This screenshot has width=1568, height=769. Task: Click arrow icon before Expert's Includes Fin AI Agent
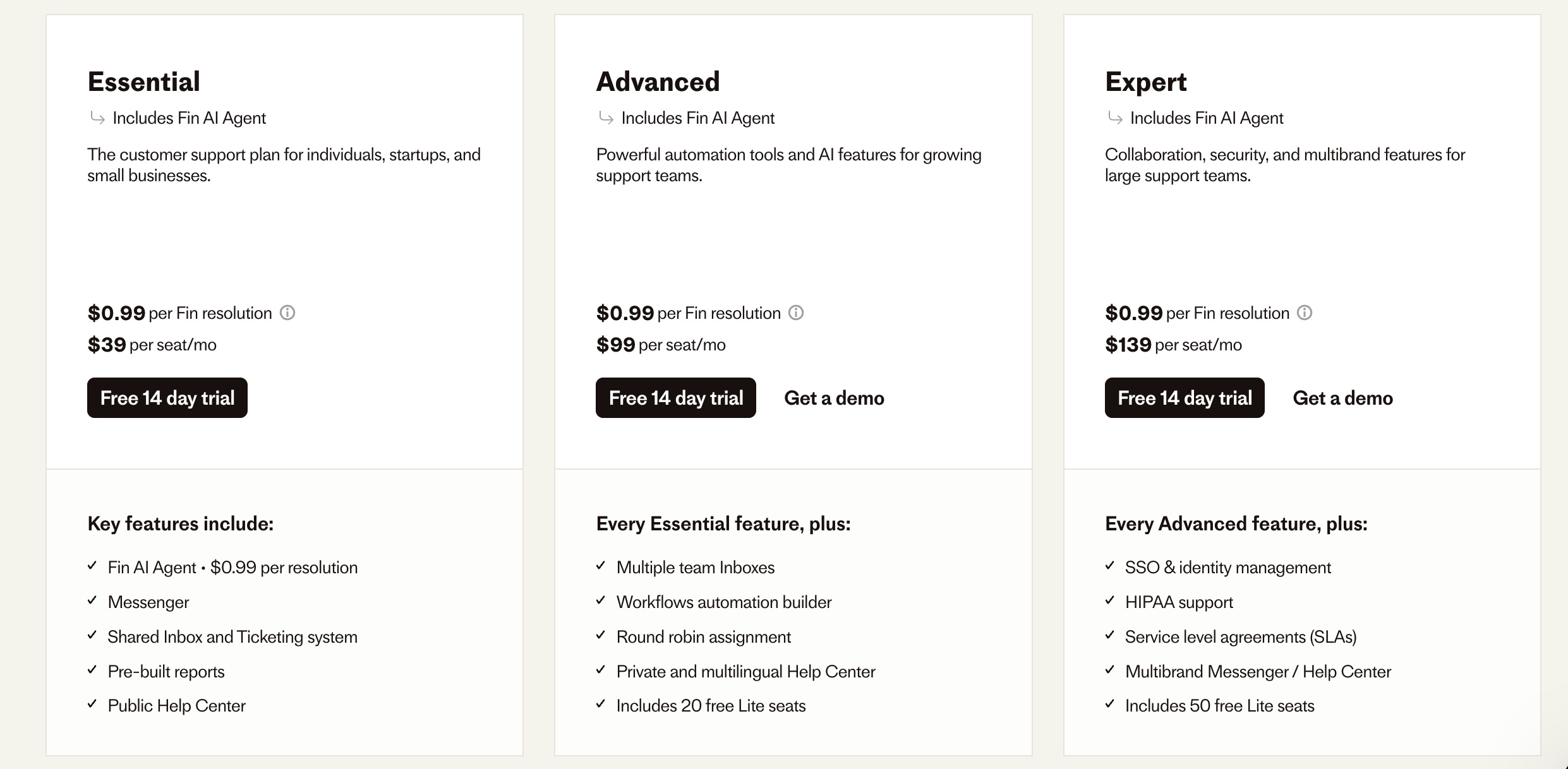1115,118
